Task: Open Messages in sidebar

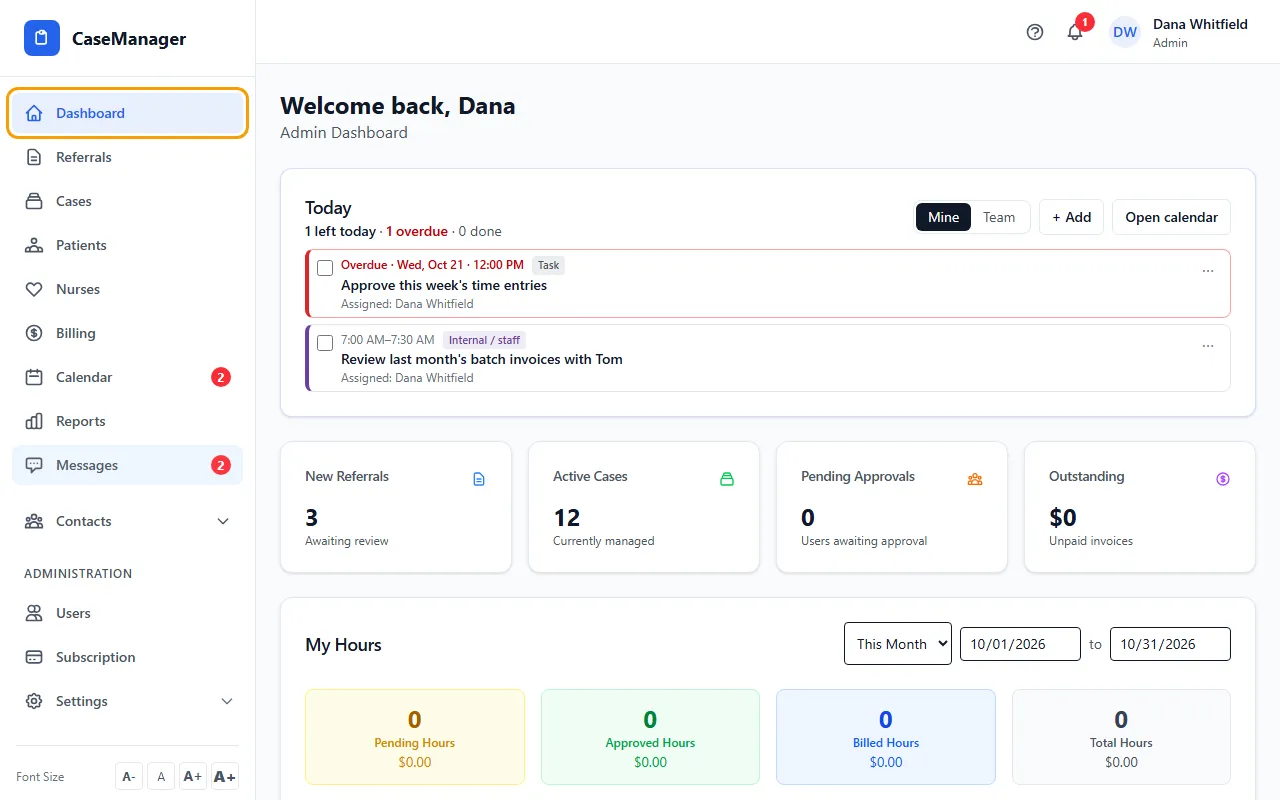Action: click(127, 465)
